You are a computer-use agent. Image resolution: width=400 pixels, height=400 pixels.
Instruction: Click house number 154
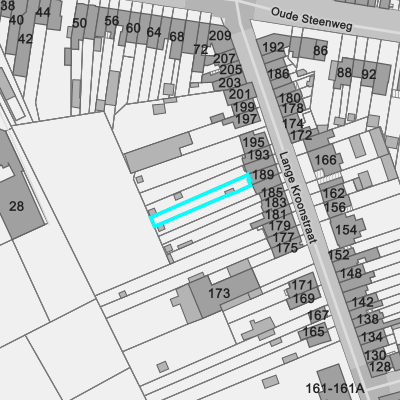[346, 230]
